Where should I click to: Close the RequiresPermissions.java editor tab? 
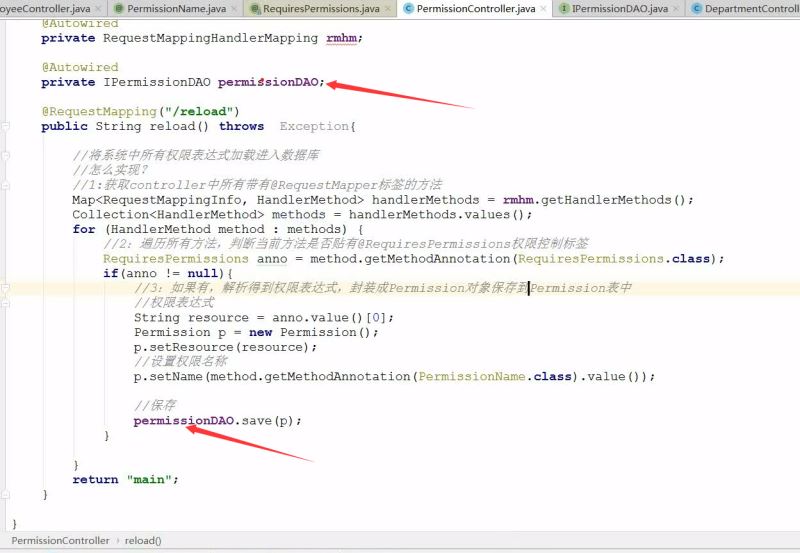pyautogui.click(x=388, y=9)
